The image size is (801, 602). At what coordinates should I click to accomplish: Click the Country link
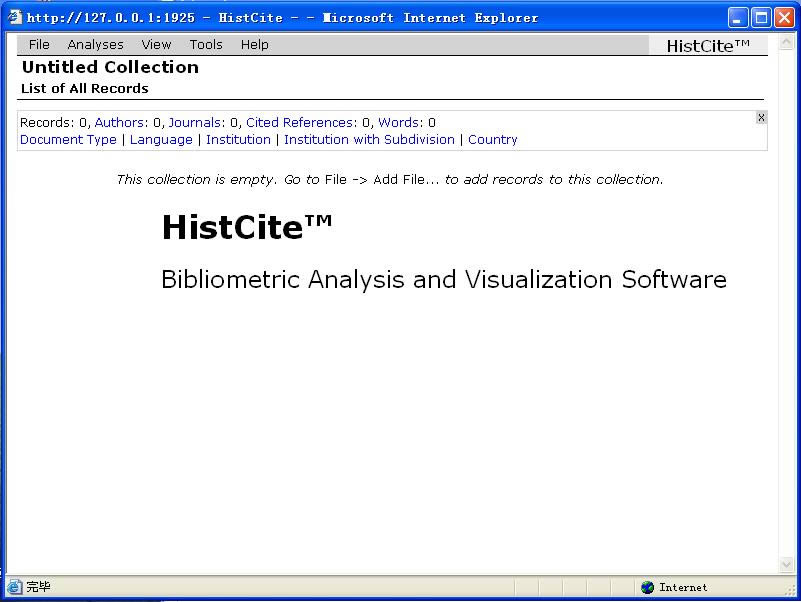[493, 140]
